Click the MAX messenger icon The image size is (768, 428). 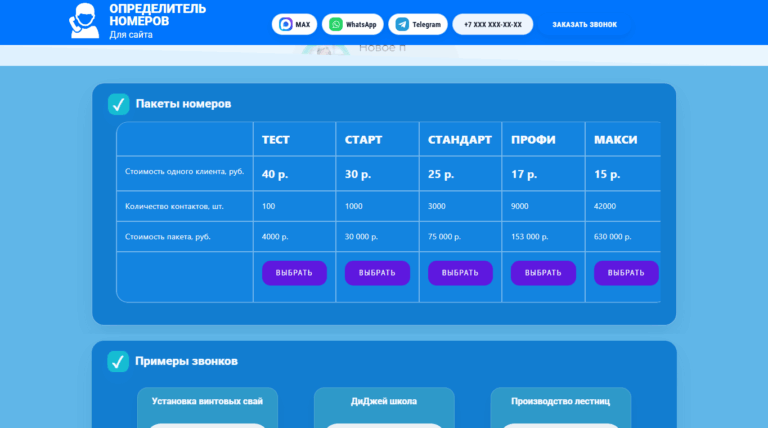[x=286, y=24]
